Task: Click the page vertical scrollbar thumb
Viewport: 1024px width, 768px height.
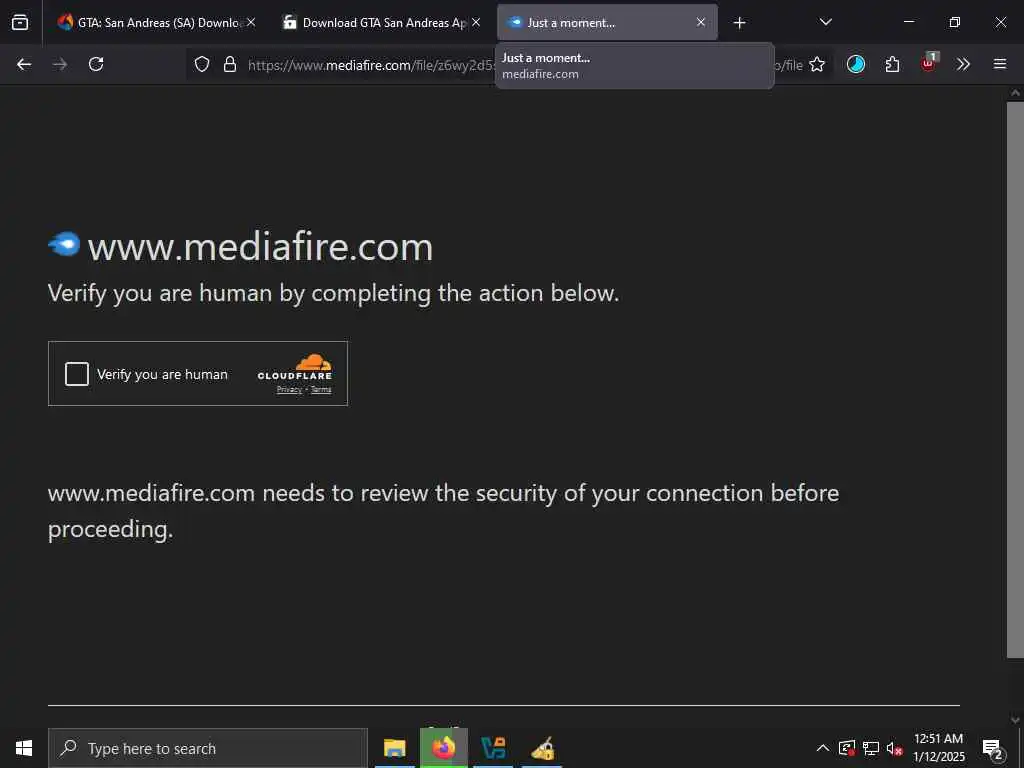Action: coord(1015,379)
